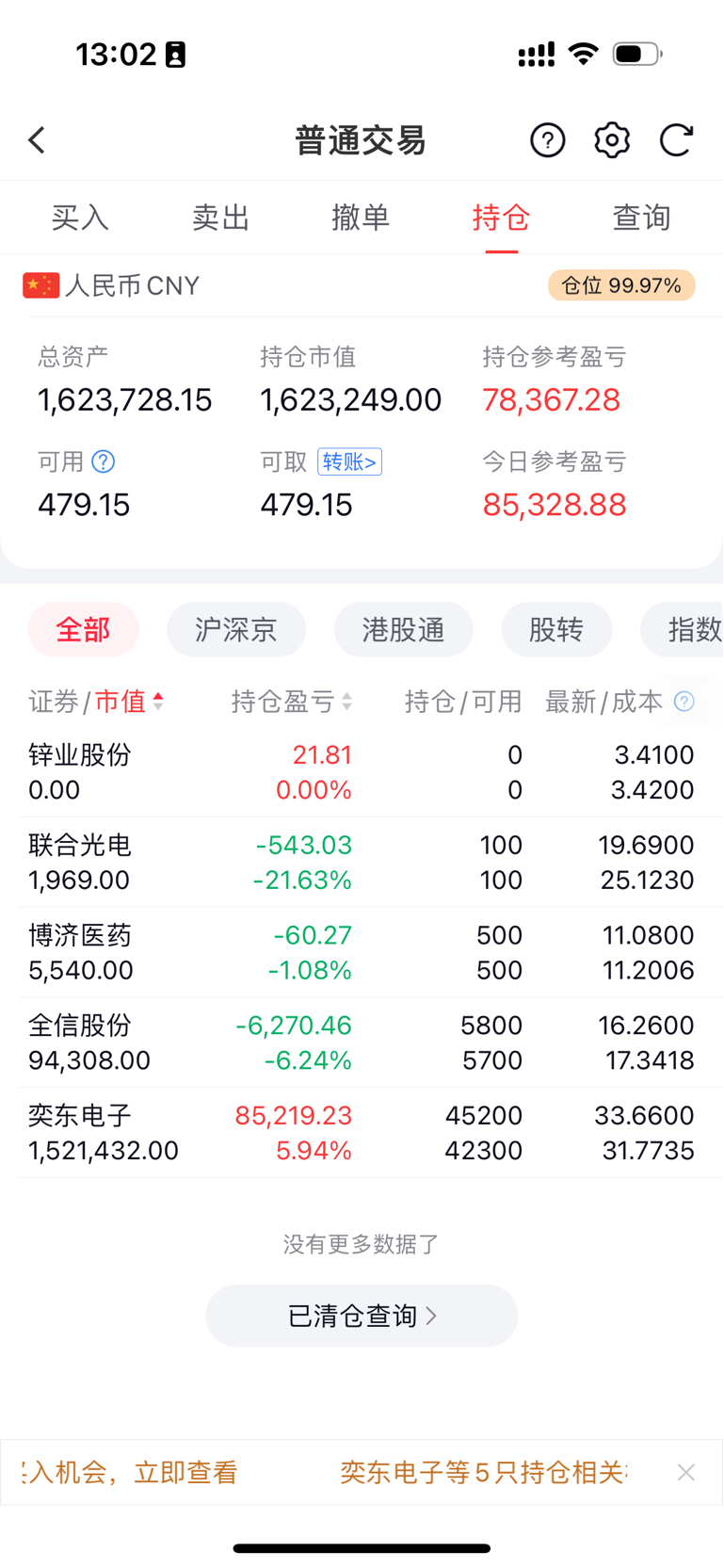Select the 港股通 filter chip
The width and height of the screenshot is (724, 1568).
404,629
